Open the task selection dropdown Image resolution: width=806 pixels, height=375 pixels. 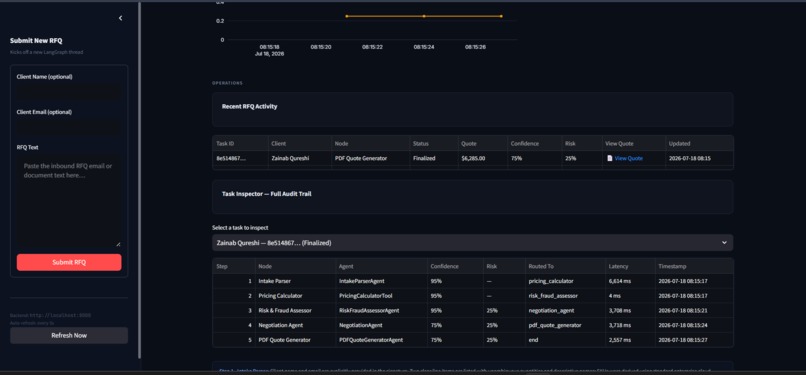472,242
